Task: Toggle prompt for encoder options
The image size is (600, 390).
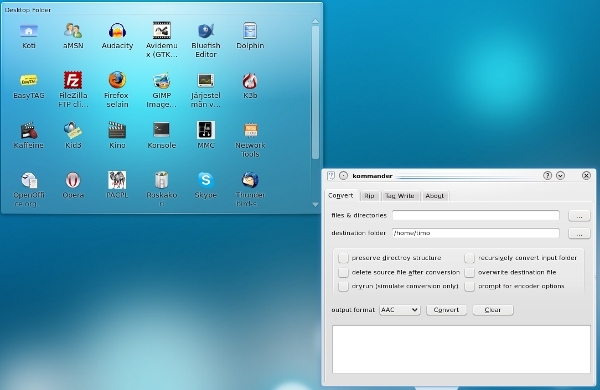Action: point(470,286)
